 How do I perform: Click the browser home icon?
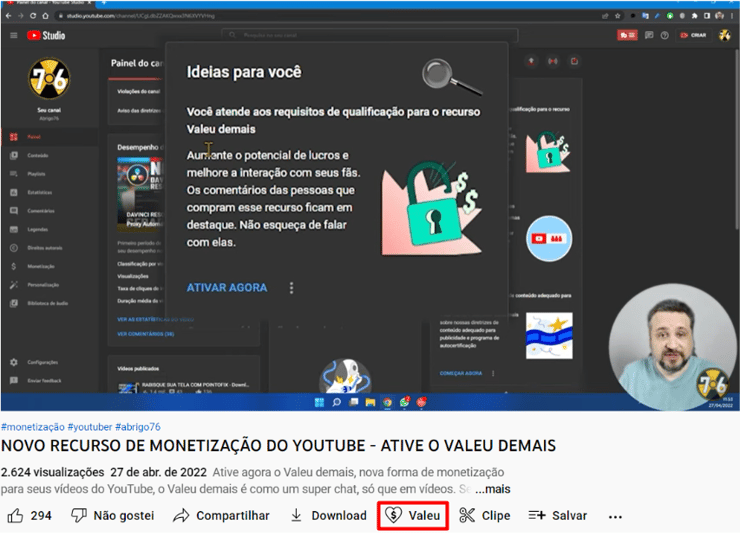pos(45,16)
